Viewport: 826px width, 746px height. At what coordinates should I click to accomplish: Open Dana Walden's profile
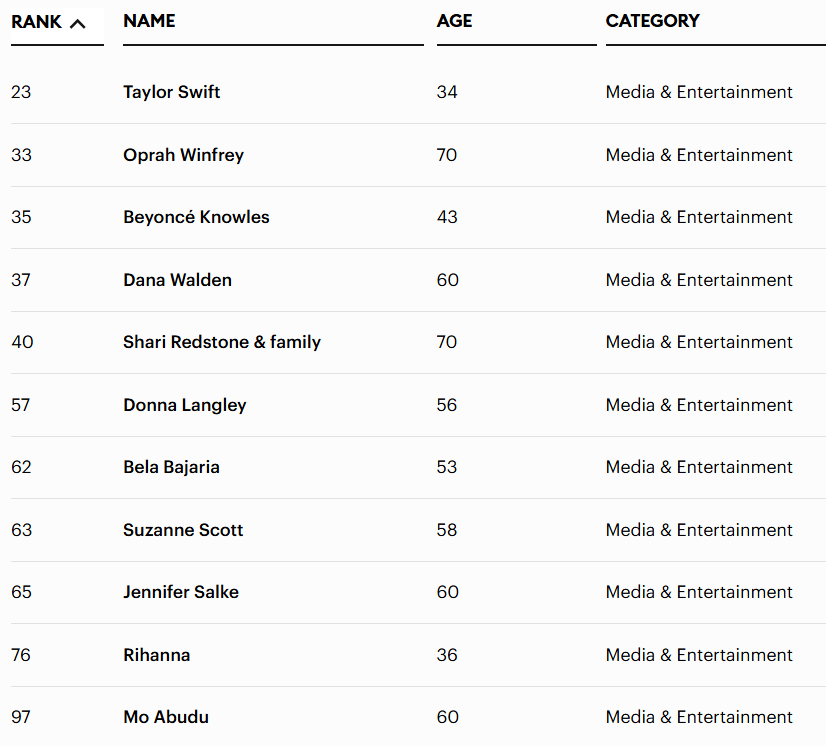[177, 280]
